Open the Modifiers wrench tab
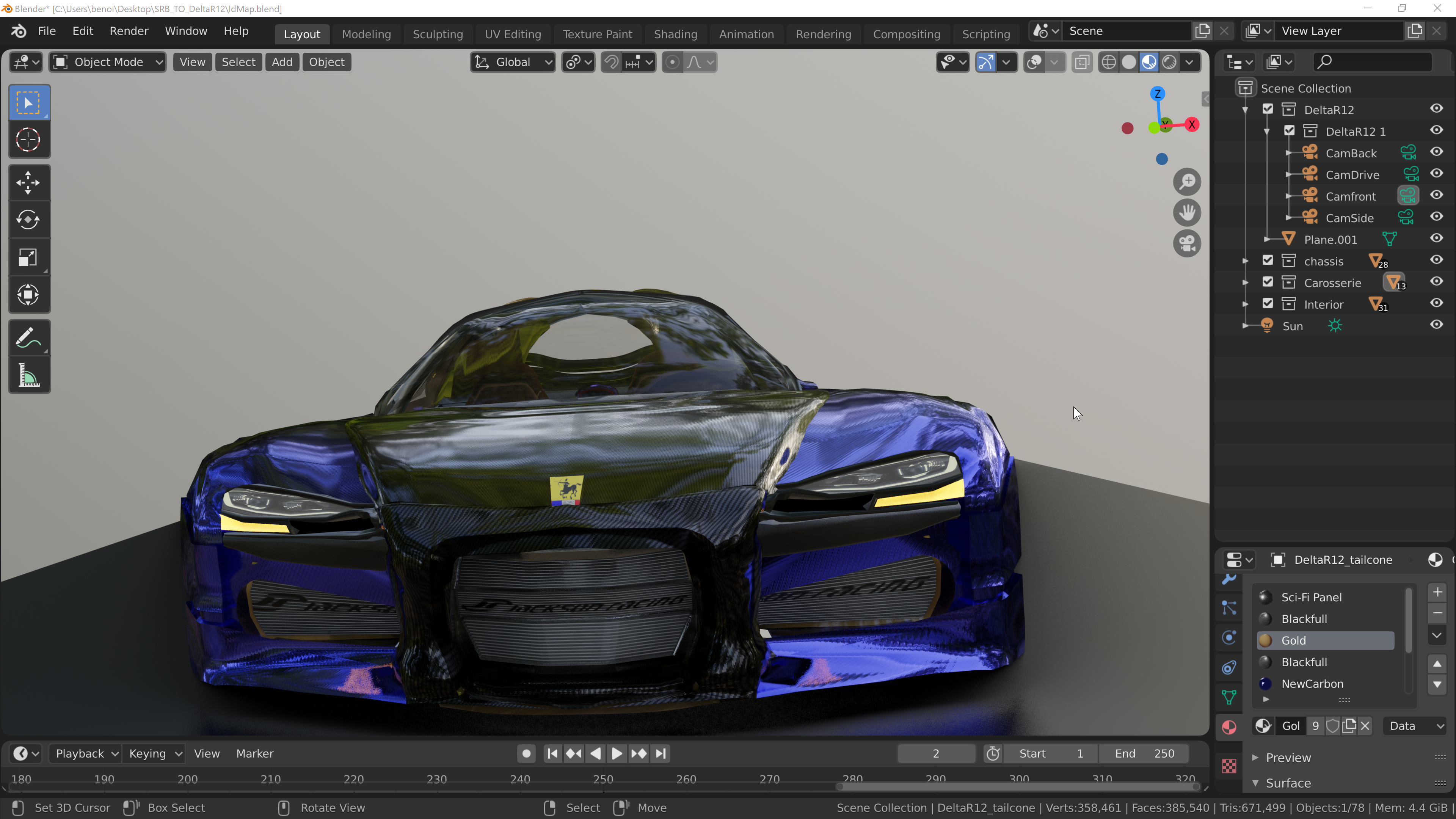This screenshot has height=819, width=1456. [1229, 579]
